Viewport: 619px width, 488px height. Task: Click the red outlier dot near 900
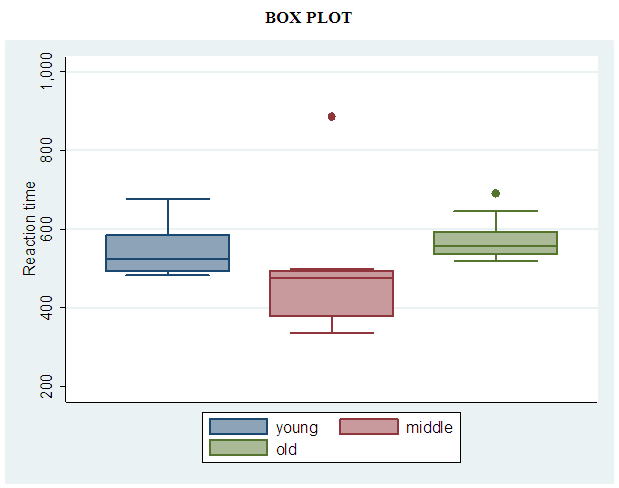[x=332, y=117]
